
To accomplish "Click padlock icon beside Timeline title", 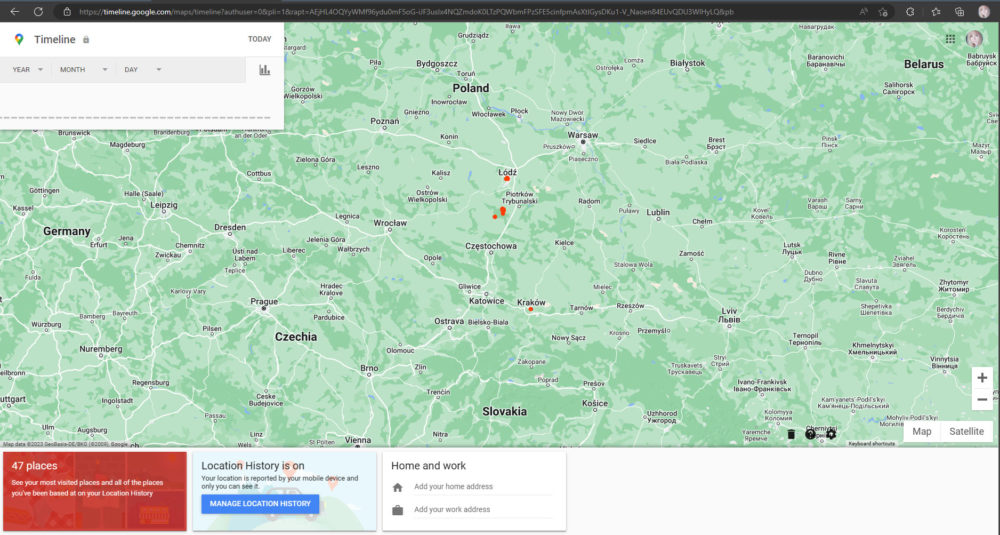I will [86, 40].
